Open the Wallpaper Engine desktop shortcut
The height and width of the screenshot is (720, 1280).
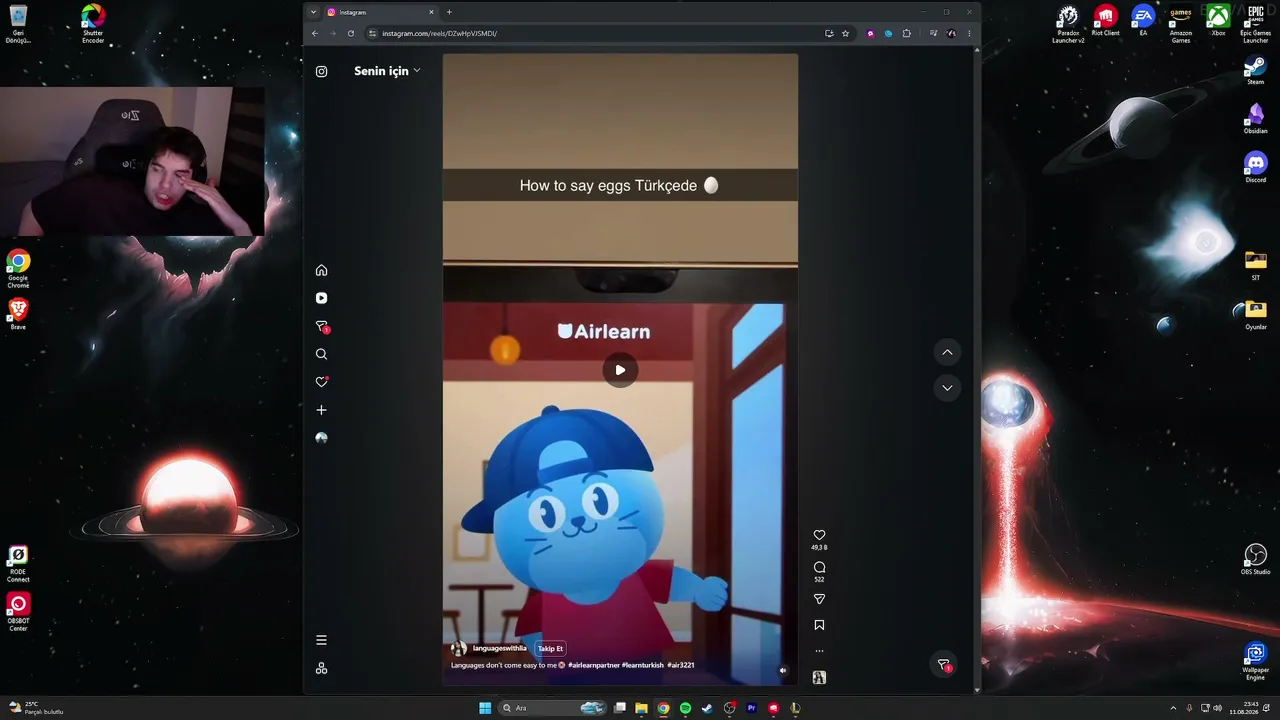[x=1255, y=661]
